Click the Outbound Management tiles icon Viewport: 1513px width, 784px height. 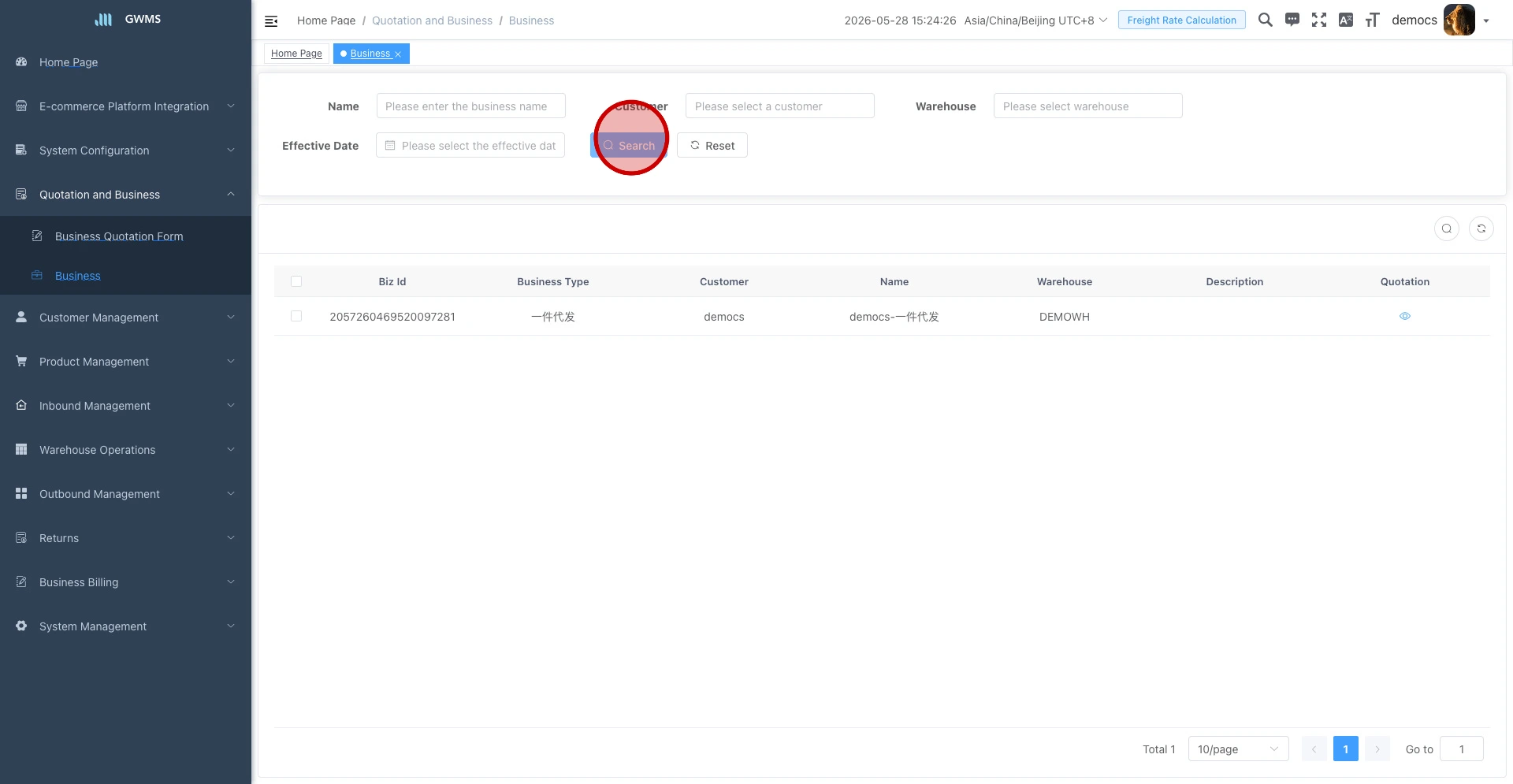coord(21,493)
